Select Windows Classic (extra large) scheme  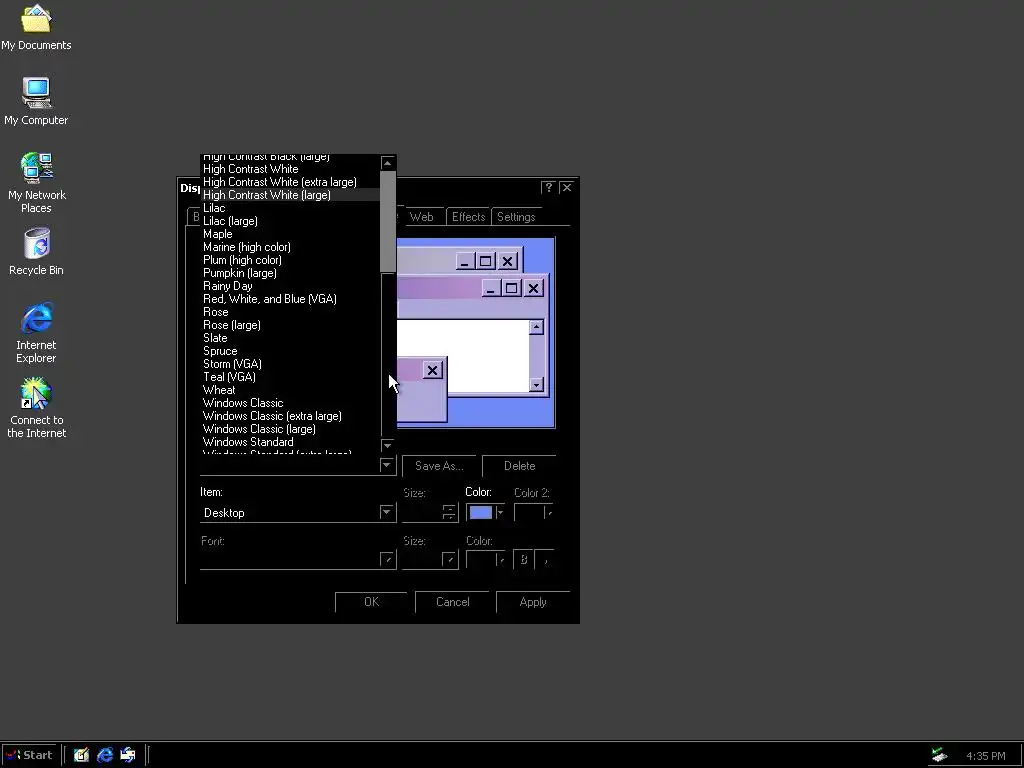(290, 416)
